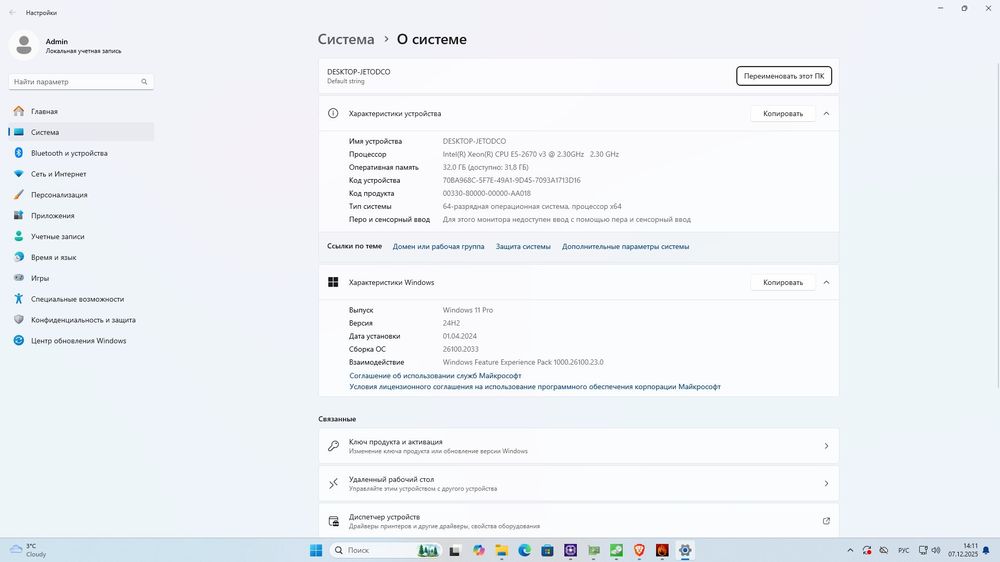Viewport: 1000px width, 562px height.
Task: Click the Код продукта value 00330-80000-00000-AA018
Action: coord(487,193)
